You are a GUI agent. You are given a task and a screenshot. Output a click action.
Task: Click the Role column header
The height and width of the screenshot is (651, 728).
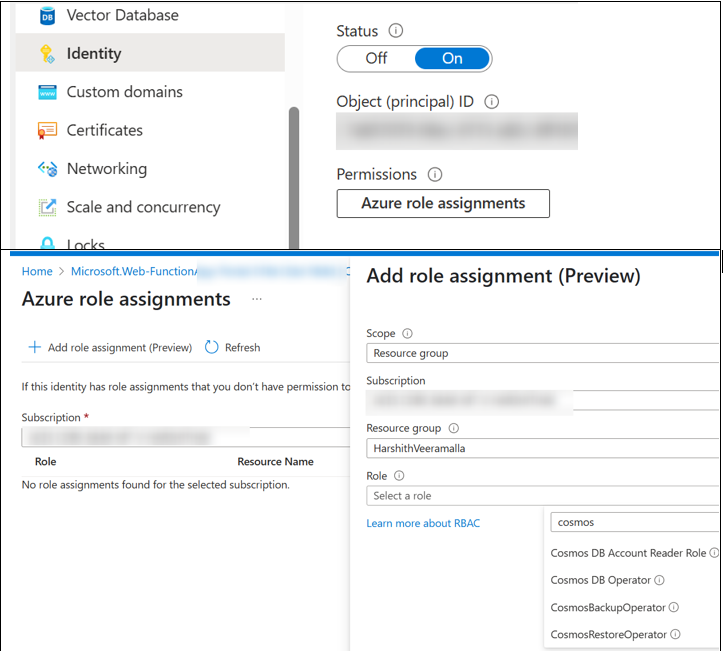46,462
